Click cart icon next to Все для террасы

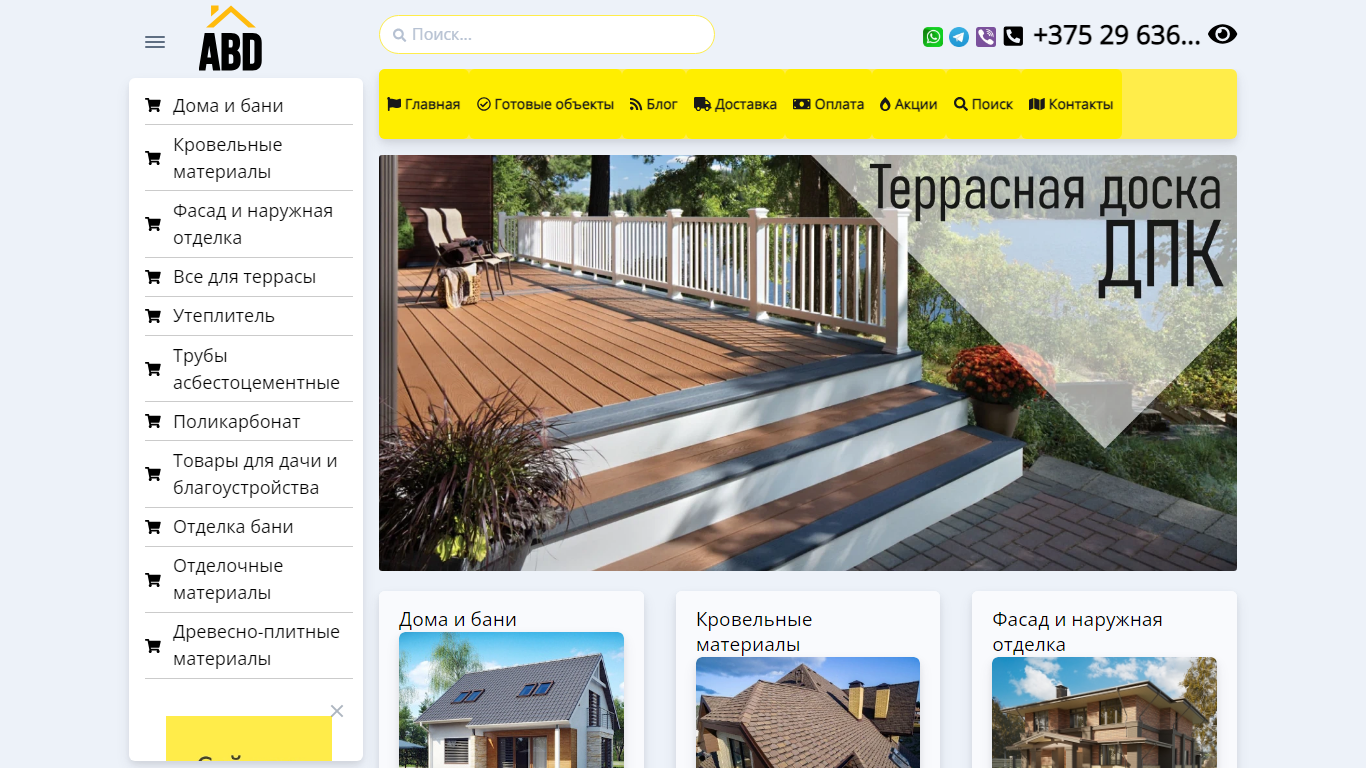[153, 277]
